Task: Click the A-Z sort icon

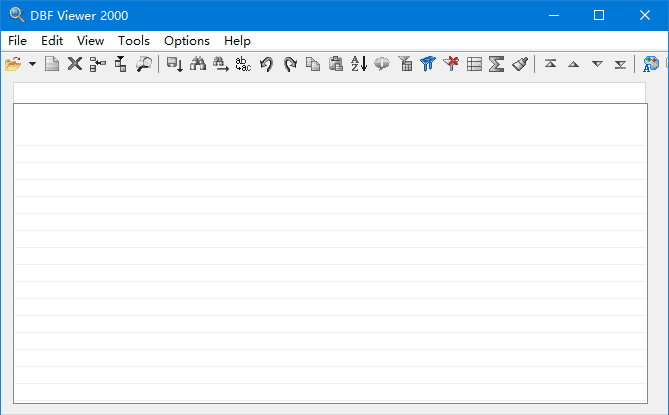Action: (359, 64)
